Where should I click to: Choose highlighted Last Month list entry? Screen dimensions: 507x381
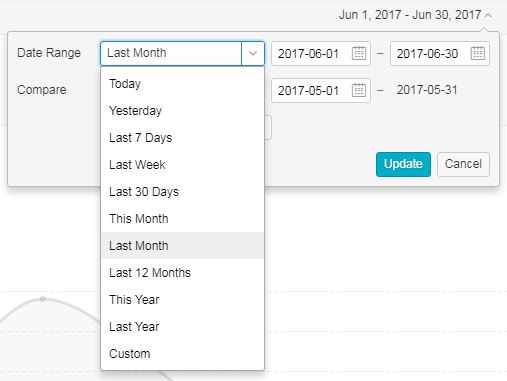[x=182, y=246]
